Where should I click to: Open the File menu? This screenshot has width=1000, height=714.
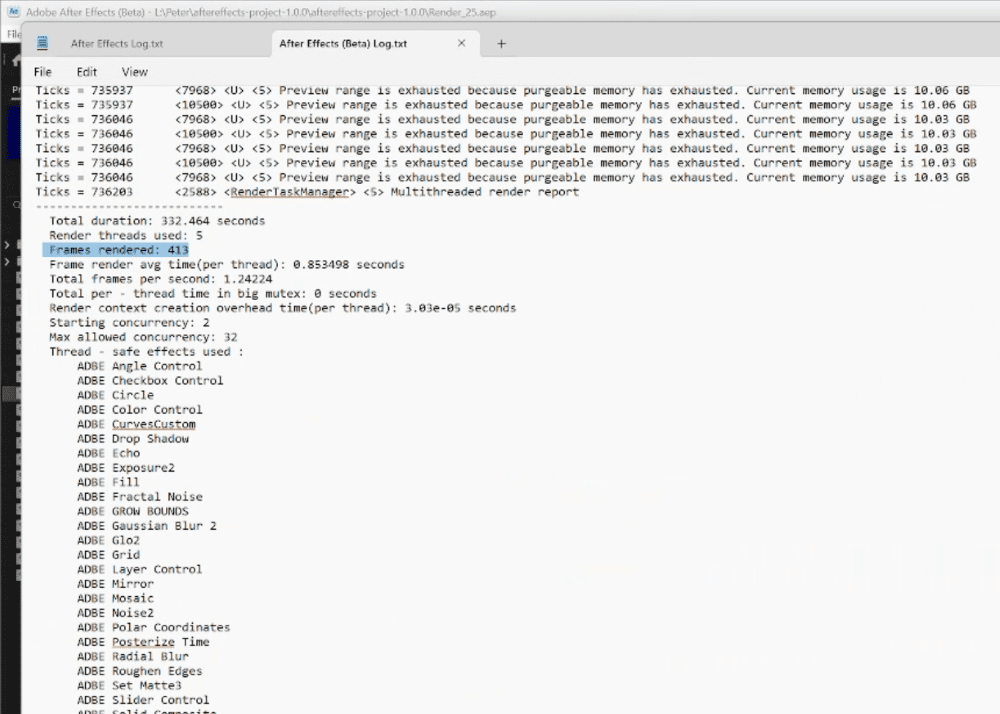click(42, 71)
